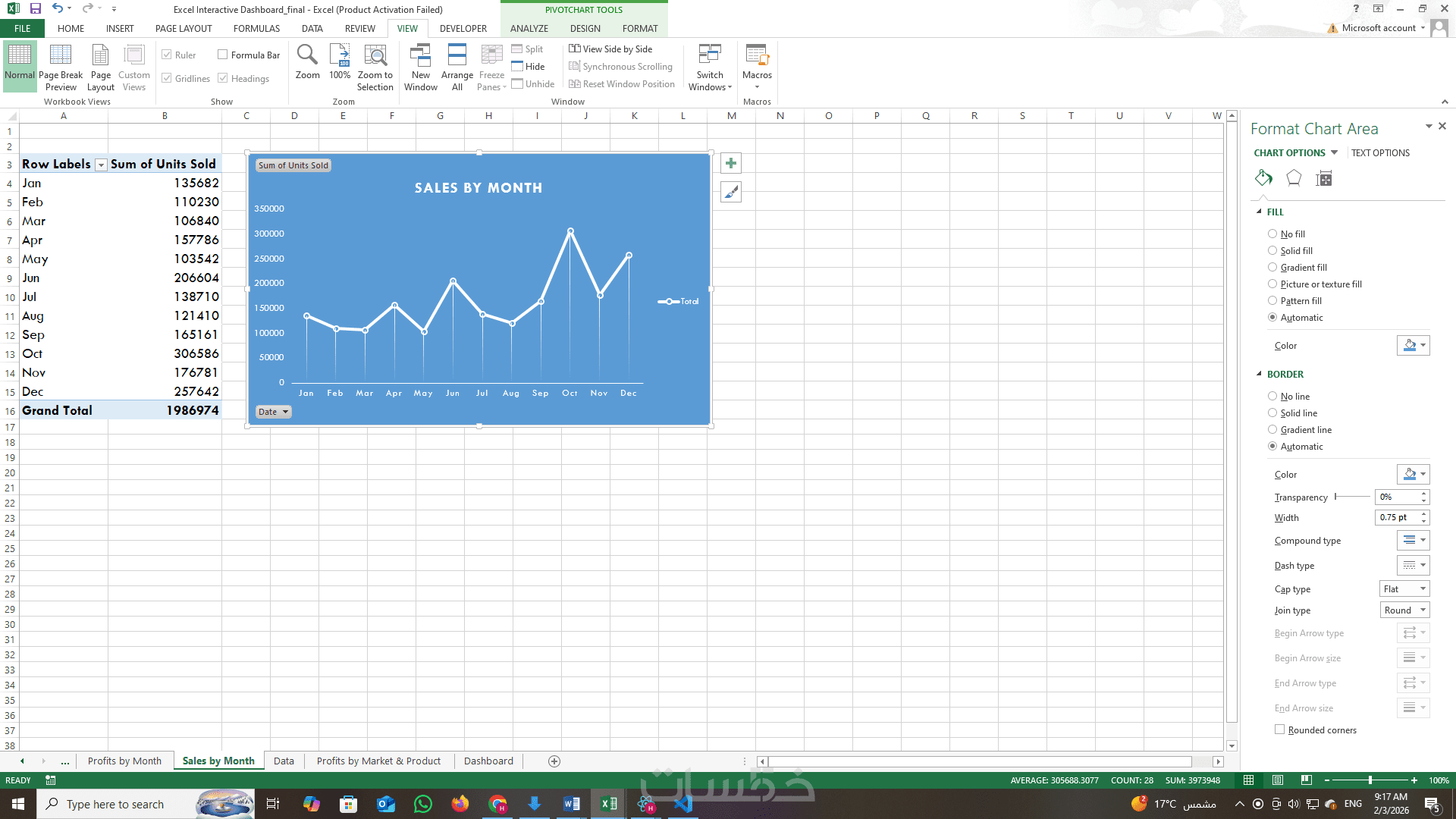Click the Freeze Panes icon

point(491,57)
